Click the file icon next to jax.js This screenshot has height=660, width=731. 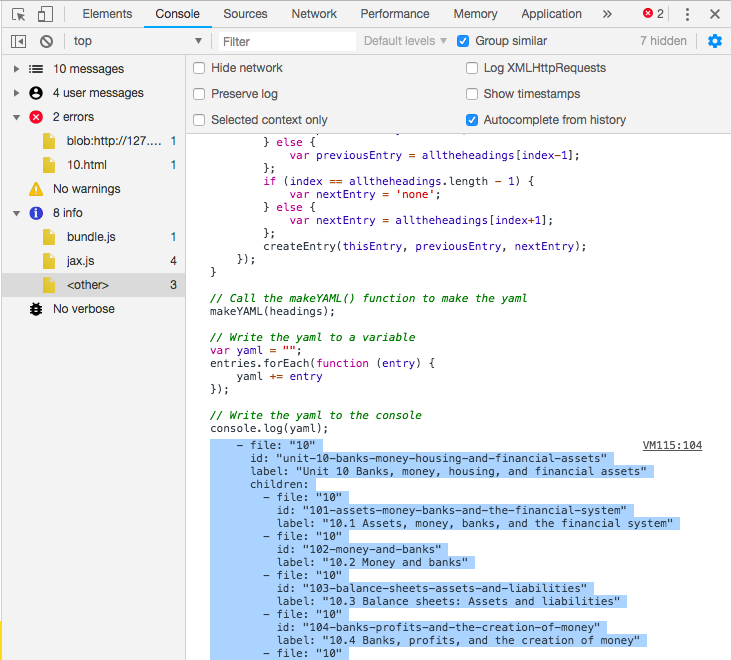coord(49,261)
